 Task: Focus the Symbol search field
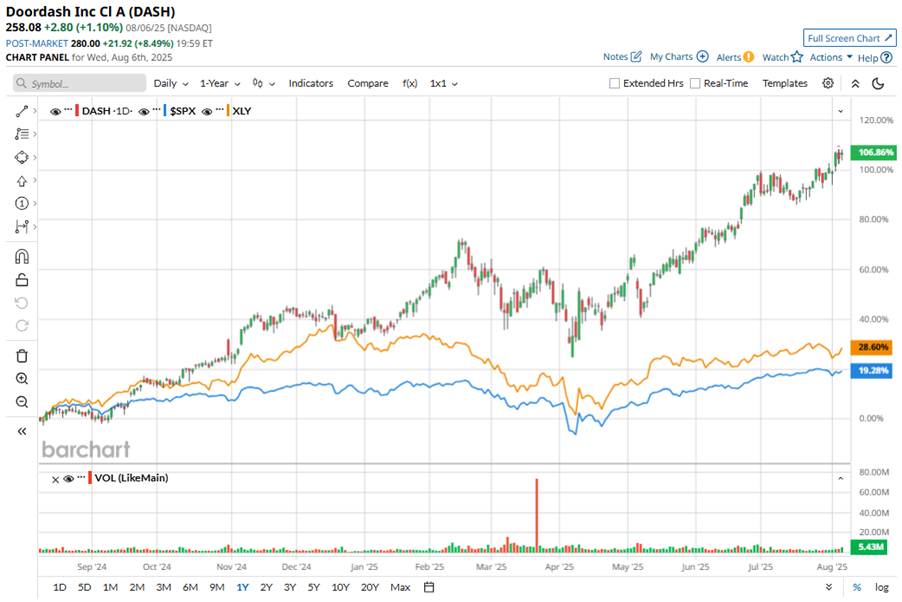pyautogui.click(x=79, y=83)
